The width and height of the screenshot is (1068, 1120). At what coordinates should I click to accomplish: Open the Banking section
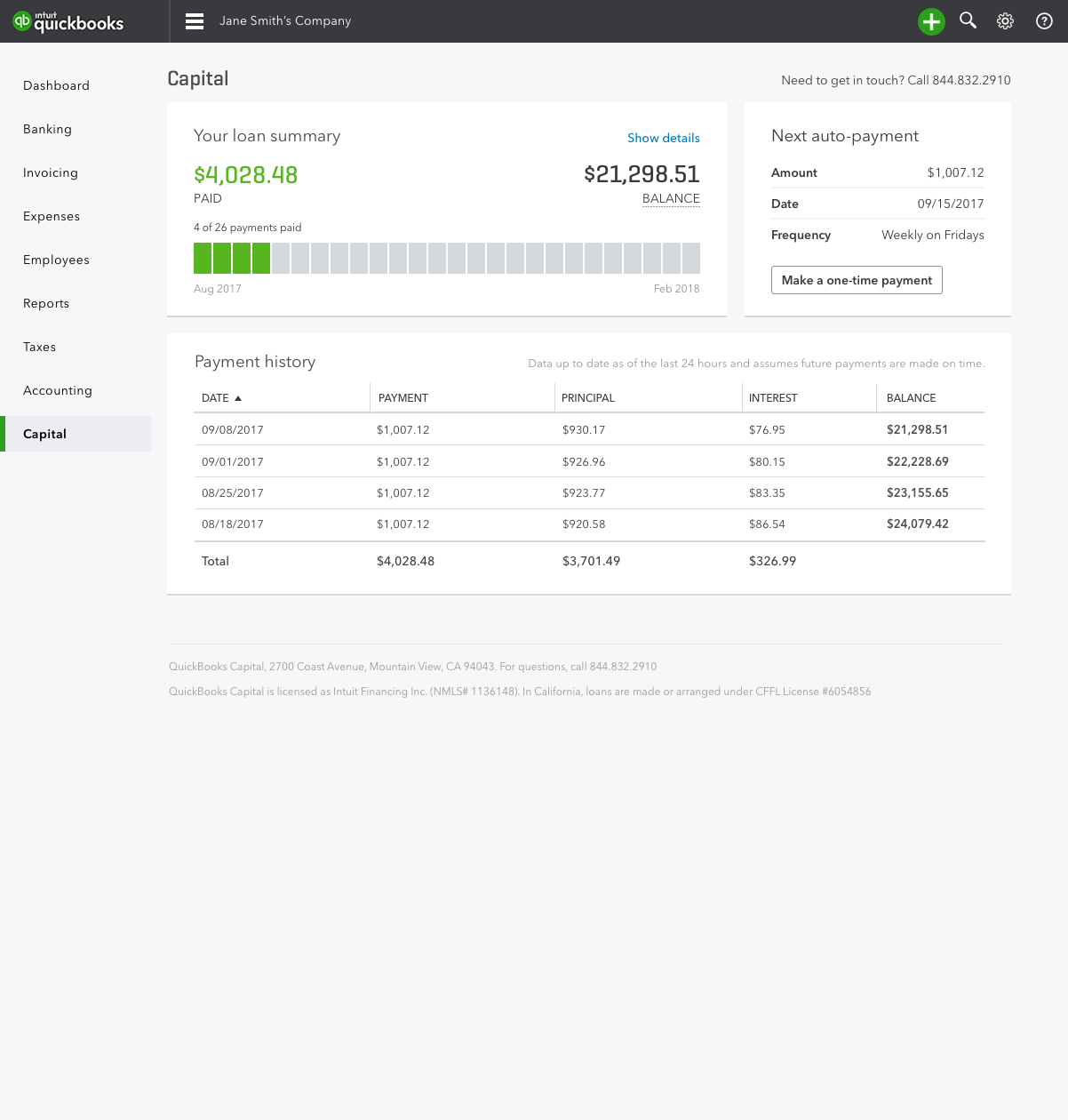click(47, 129)
